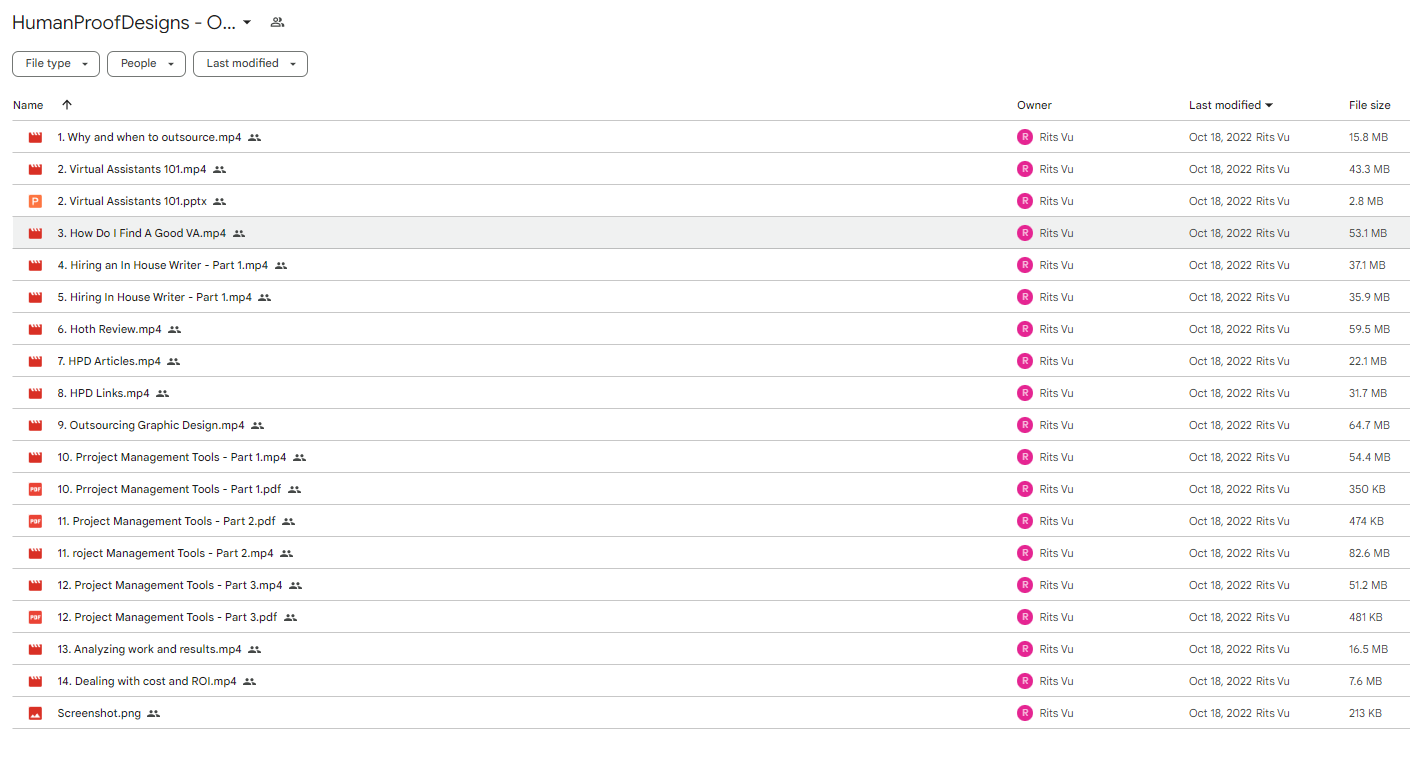Viewport: 1410px width, 779px height.
Task: Open the People filter dropdown
Action: point(146,63)
